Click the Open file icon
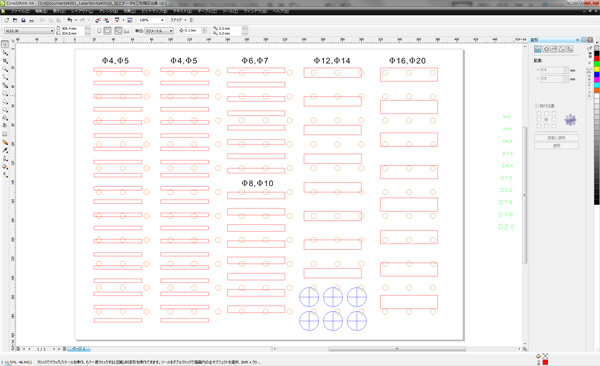Viewport: 600px width, 366px height. click(15, 20)
